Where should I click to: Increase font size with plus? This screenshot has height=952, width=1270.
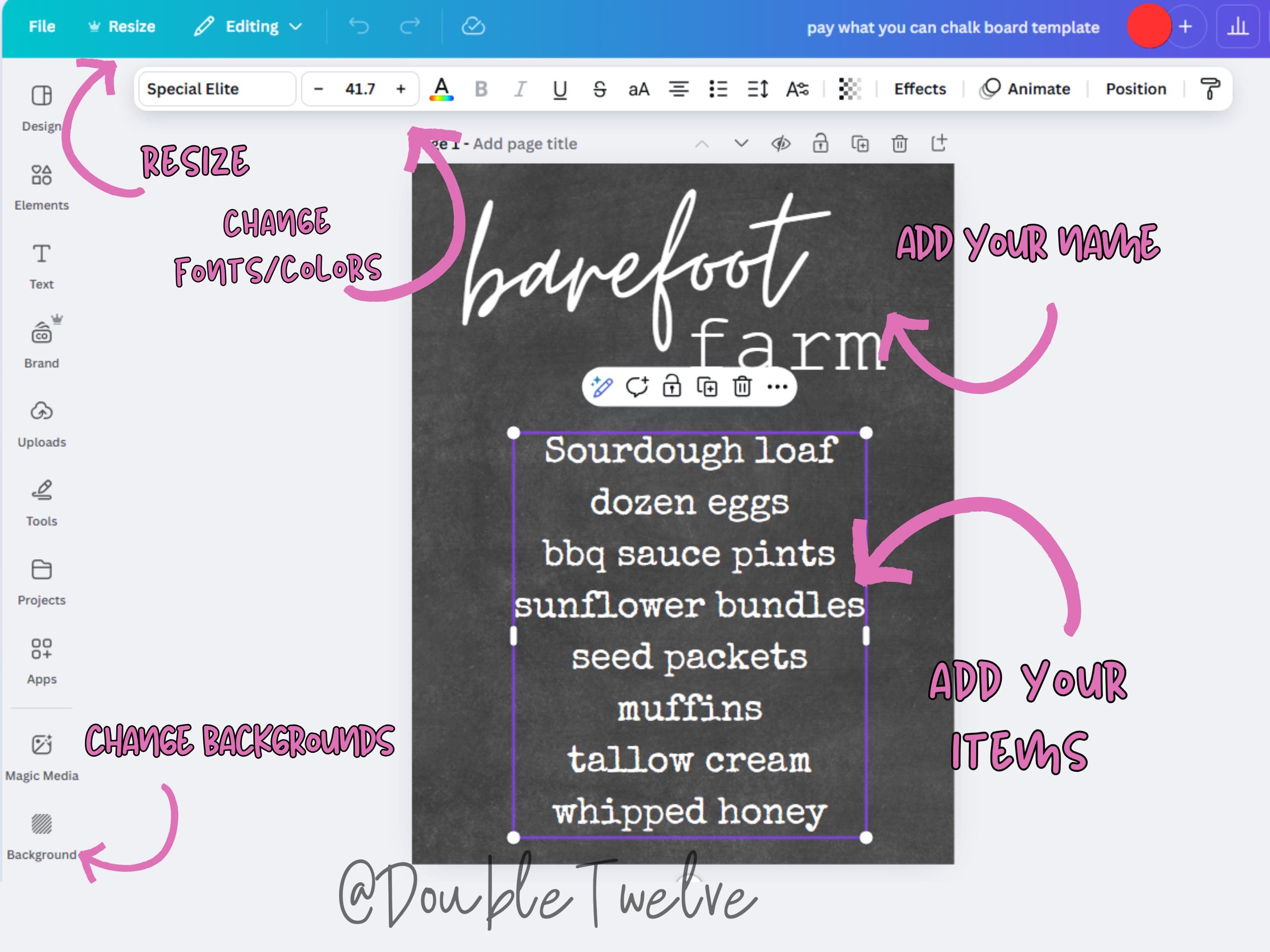tap(401, 89)
